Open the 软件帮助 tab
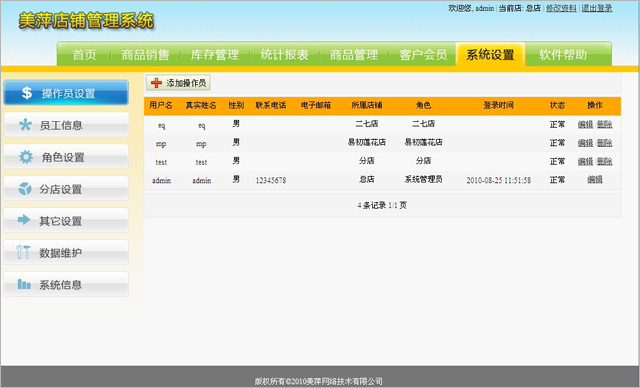This screenshot has width=640, height=388. coord(563,55)
